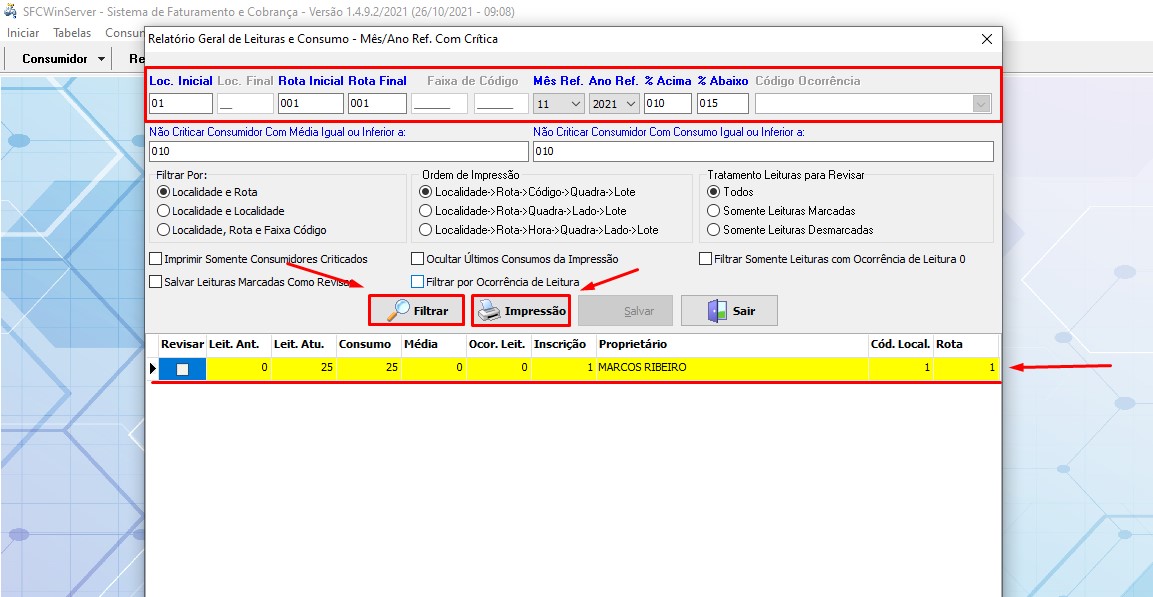This screenshot has height=597, width=1153.
Task: Open the Mês Ref. dropdown
Action: click(x=575, y=104)
